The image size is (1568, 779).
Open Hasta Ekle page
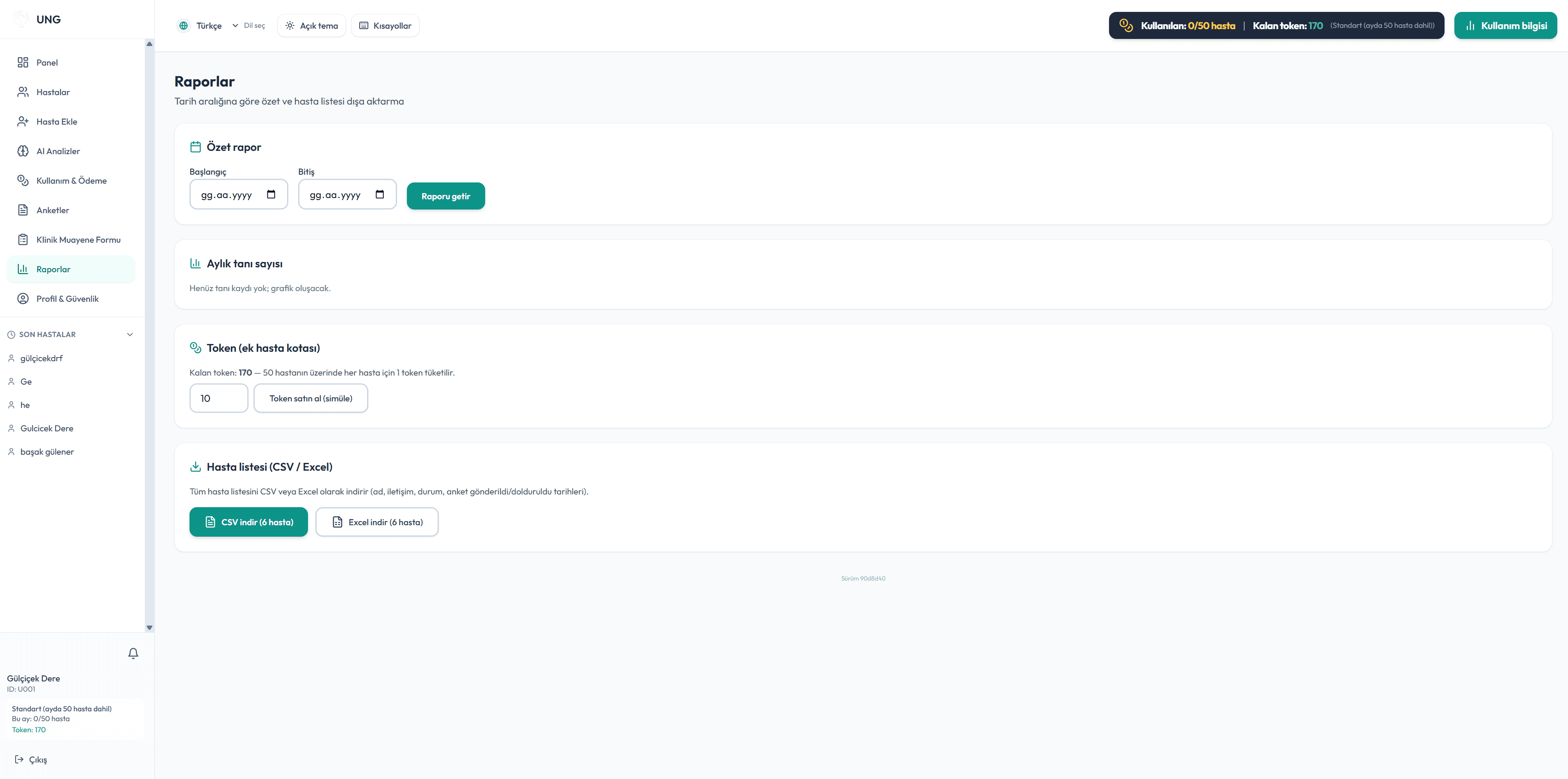(71, 121)
